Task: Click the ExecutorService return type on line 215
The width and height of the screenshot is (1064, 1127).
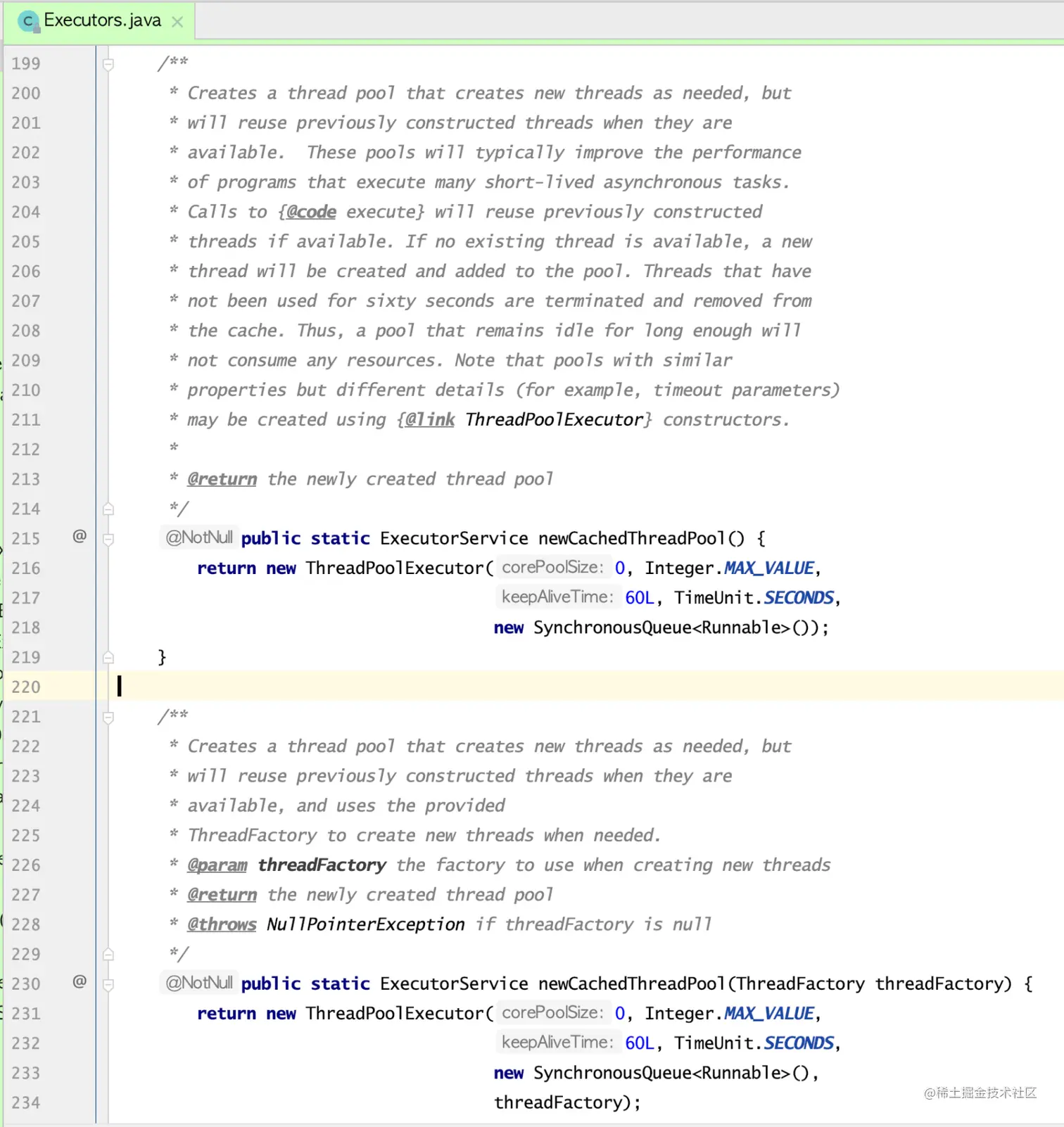Action: (x=454, y=539)
